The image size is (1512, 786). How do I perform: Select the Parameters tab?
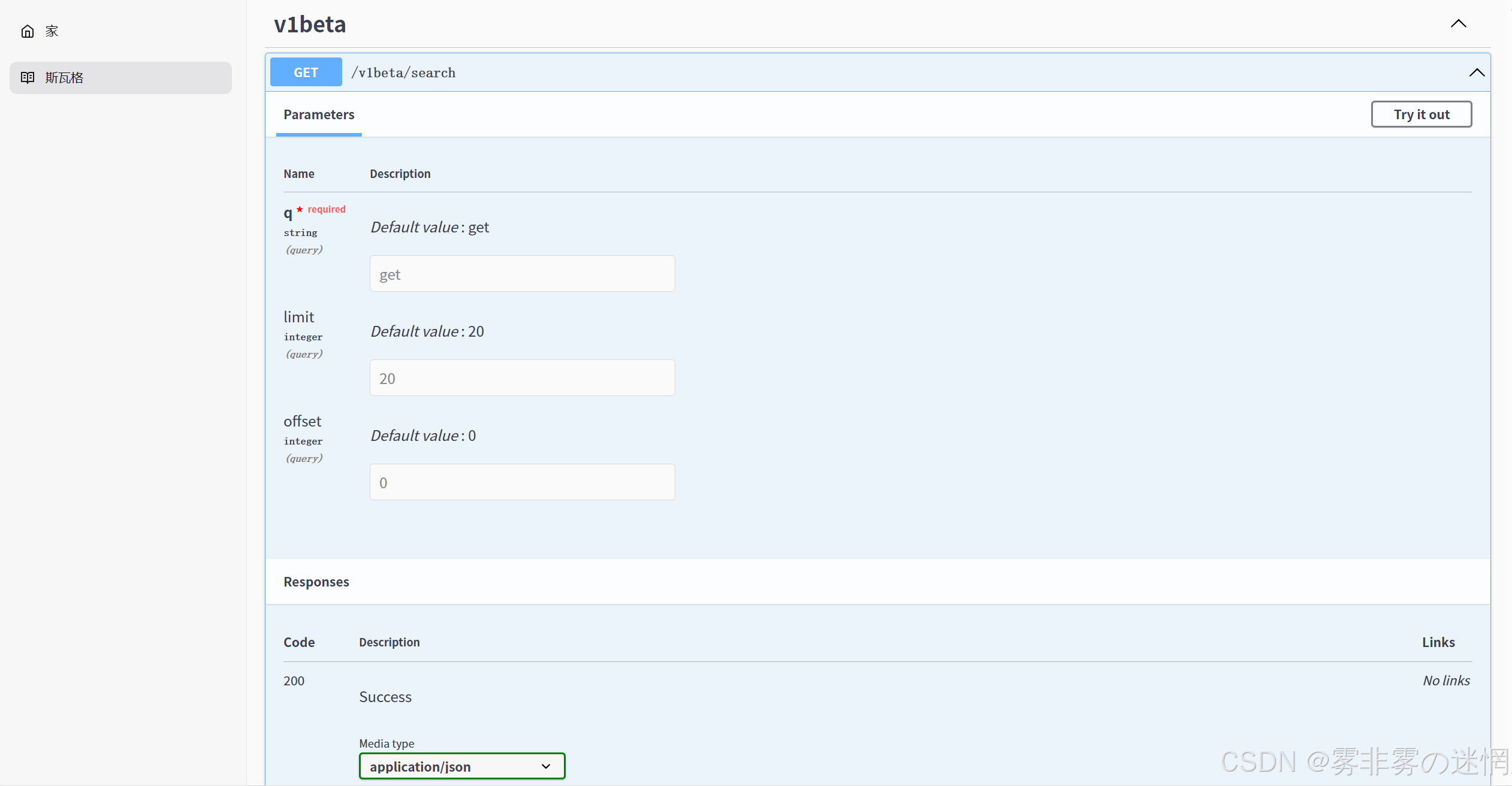[319, 114]
